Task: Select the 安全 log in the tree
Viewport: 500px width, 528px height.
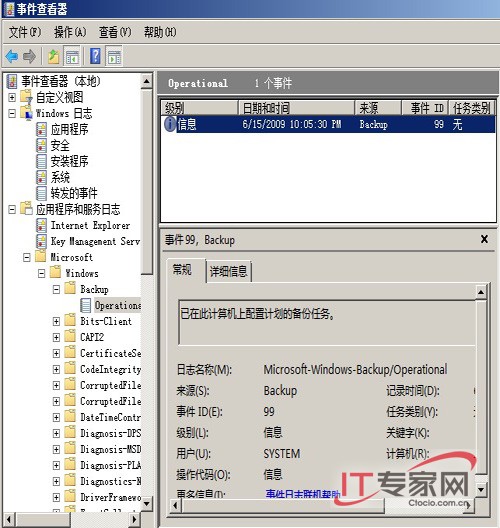Action: [60, 145]
